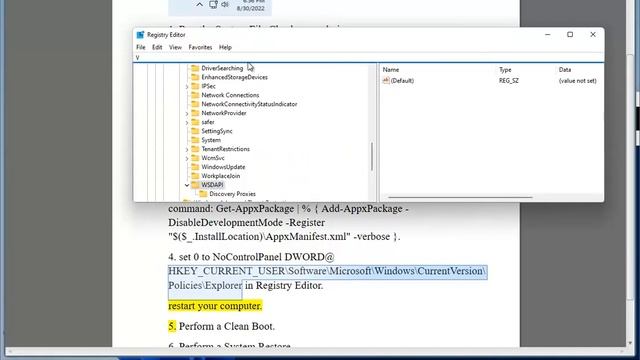Select the NetworkConnectivityStatusIndicator key label
This screenshot has width=640, height=360.
(x=249, y=104)
